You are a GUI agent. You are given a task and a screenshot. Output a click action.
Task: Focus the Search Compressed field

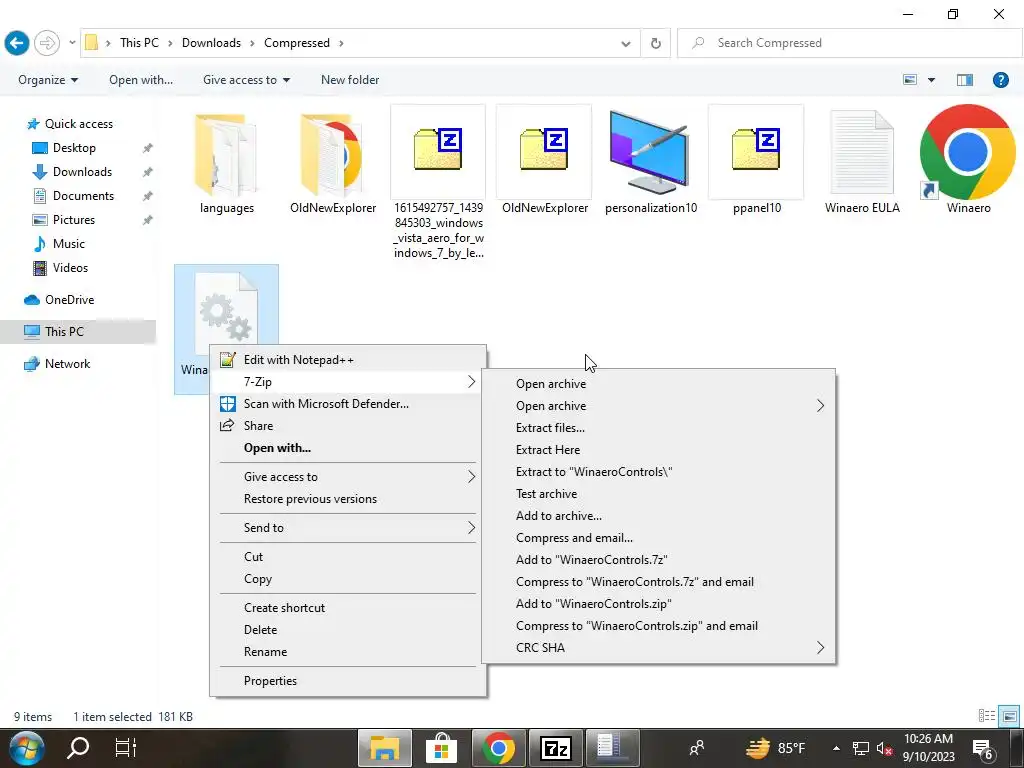(849, 43)
